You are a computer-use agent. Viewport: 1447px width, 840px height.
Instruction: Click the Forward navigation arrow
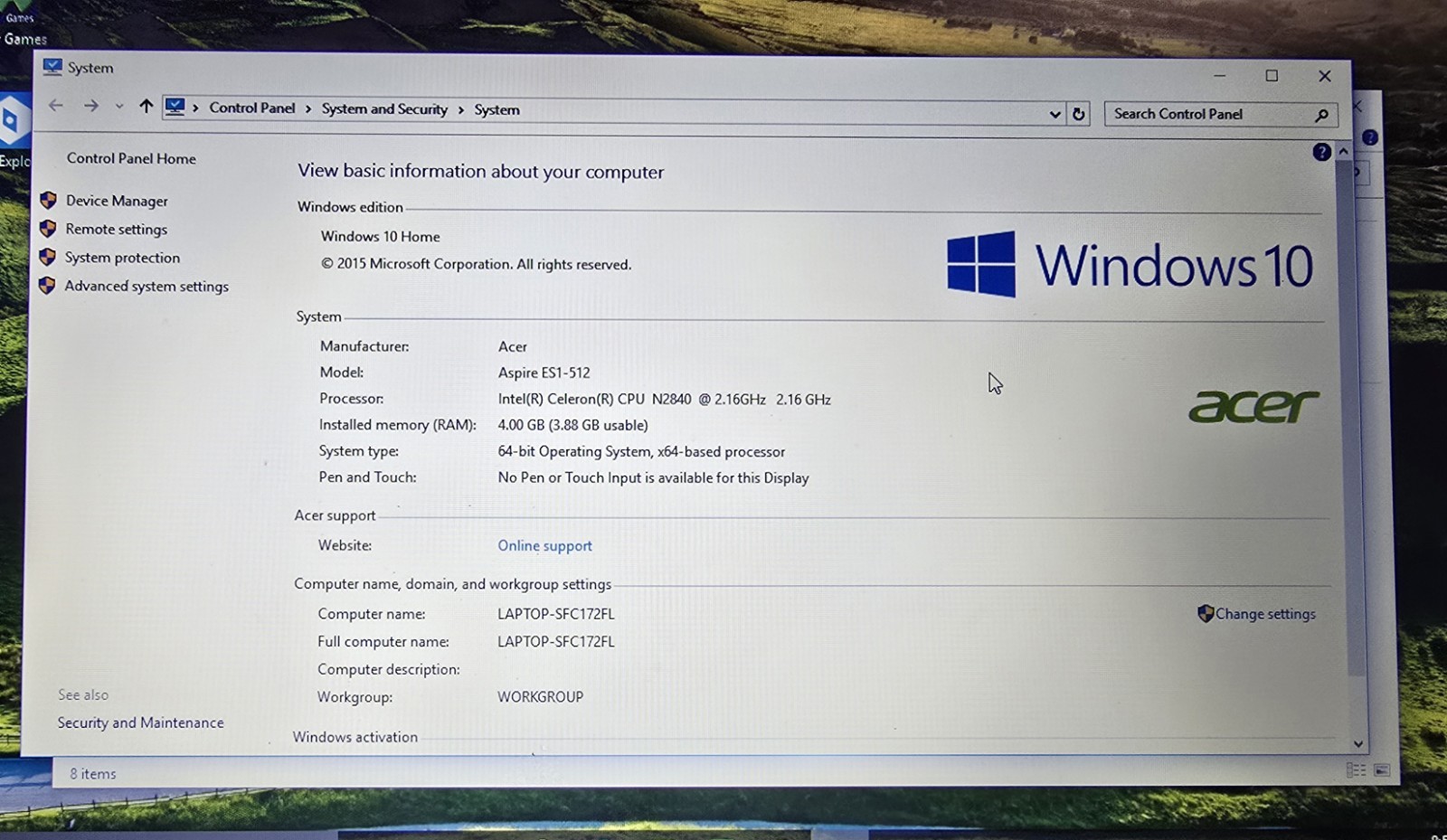click(x=90, y=106)
